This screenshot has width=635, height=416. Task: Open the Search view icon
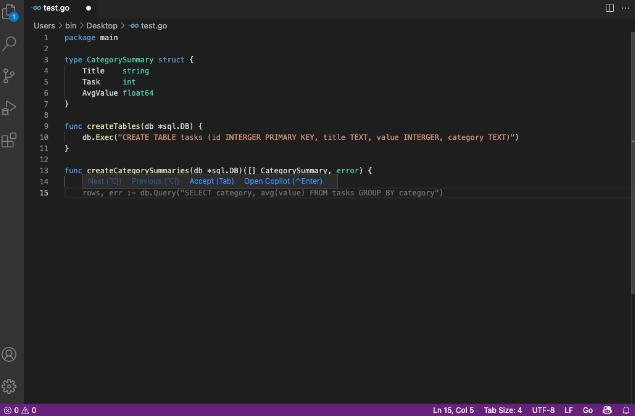pos(10,44)
